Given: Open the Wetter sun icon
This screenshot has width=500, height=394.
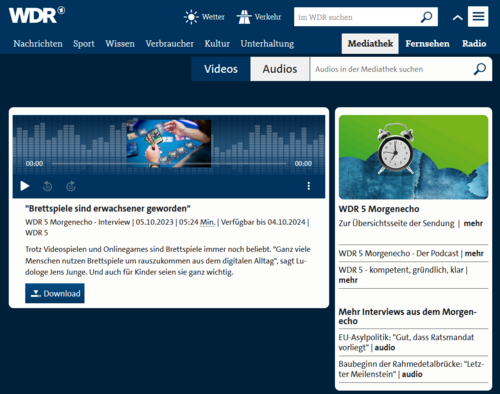Looking at the screenshot, I should 191,17.
